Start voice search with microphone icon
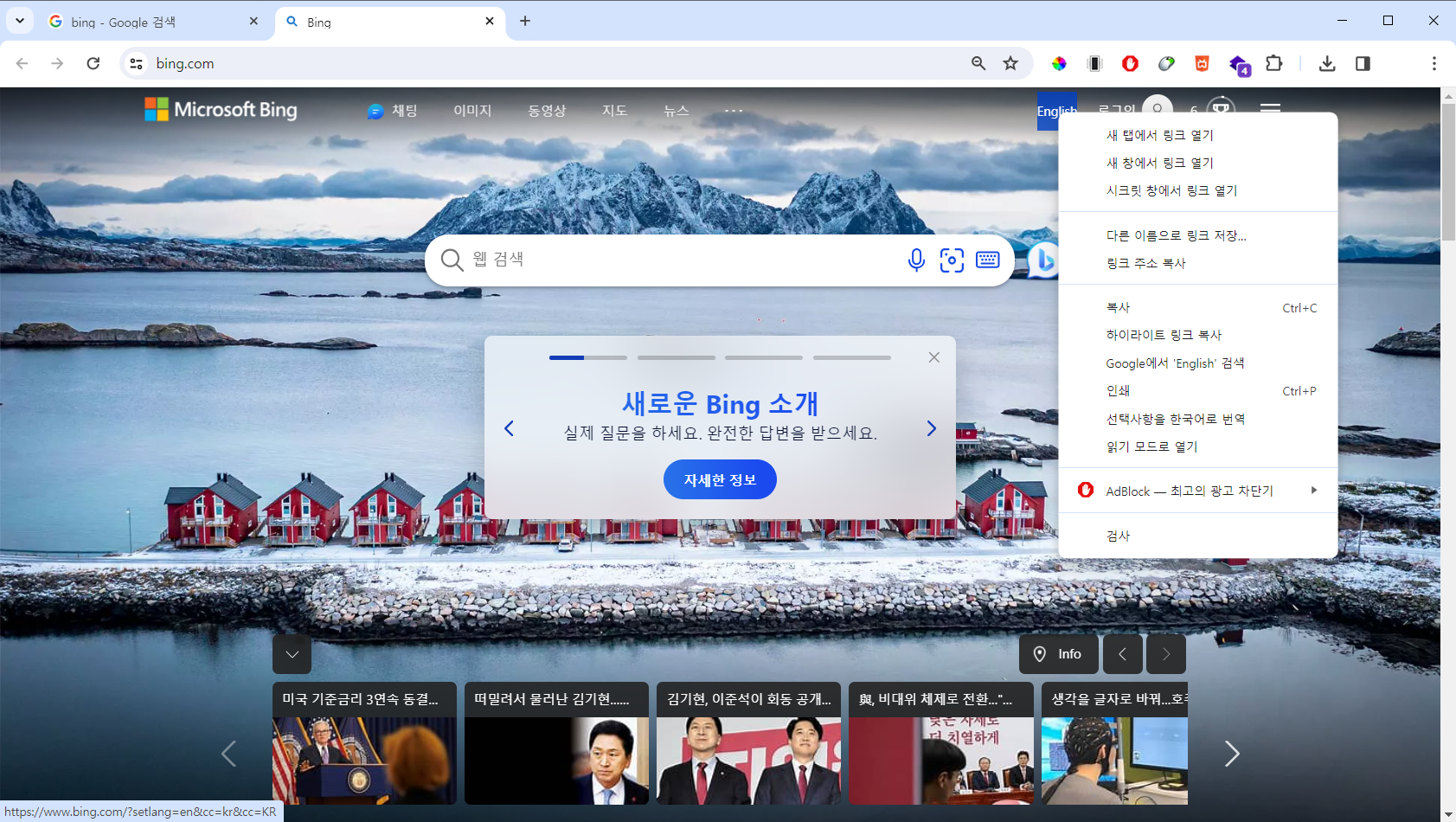This screenshot has width=1456, height=822. click(x=916, y=260)
